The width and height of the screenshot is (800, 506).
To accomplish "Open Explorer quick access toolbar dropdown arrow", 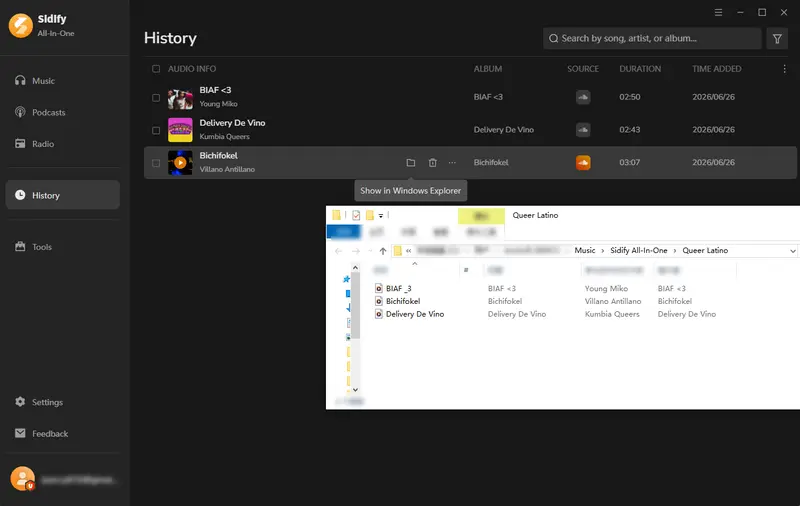I will pyautogui.click(x=381, y=216).
